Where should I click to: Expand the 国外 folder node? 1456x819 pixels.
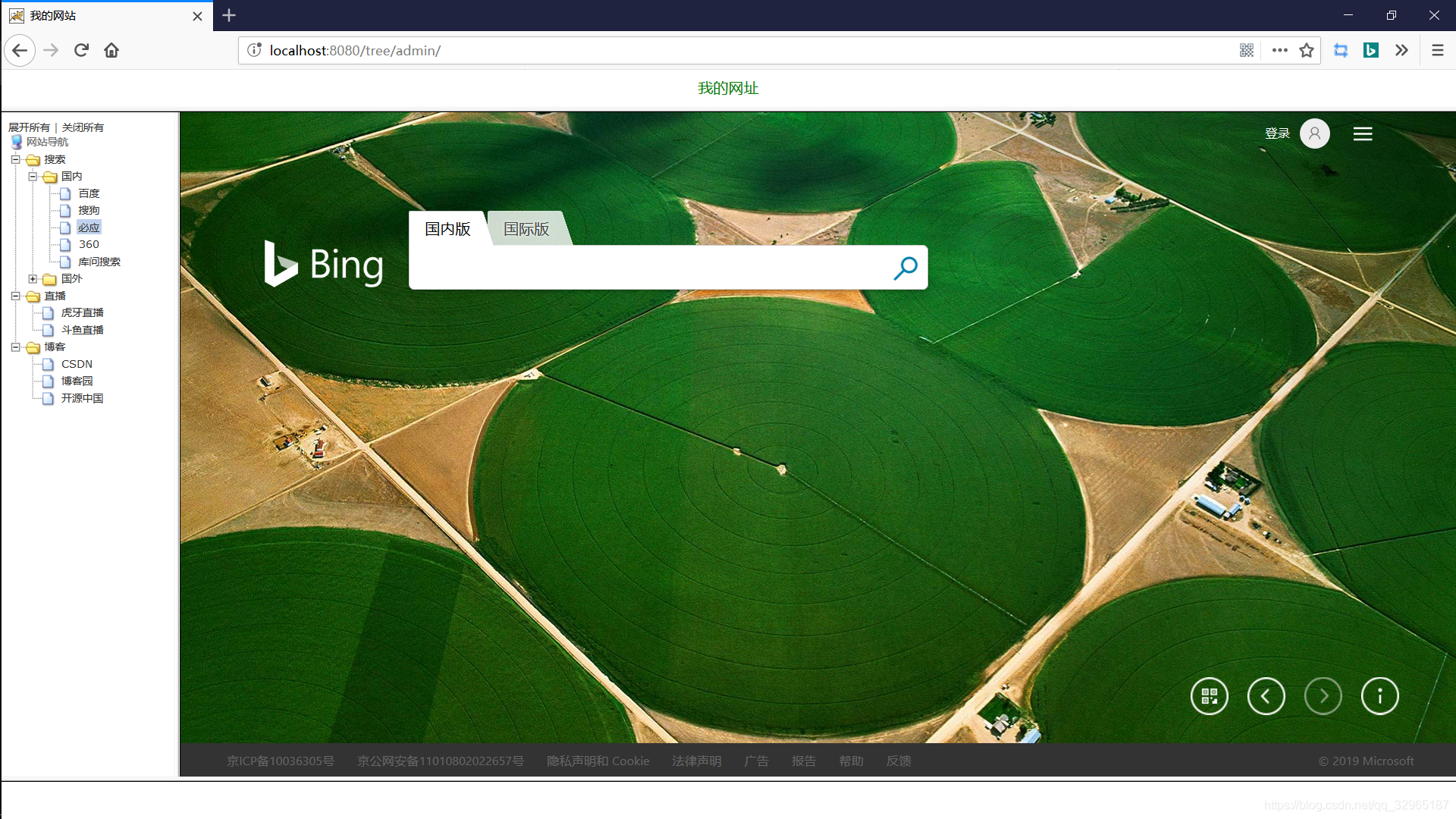click(33, 279)
